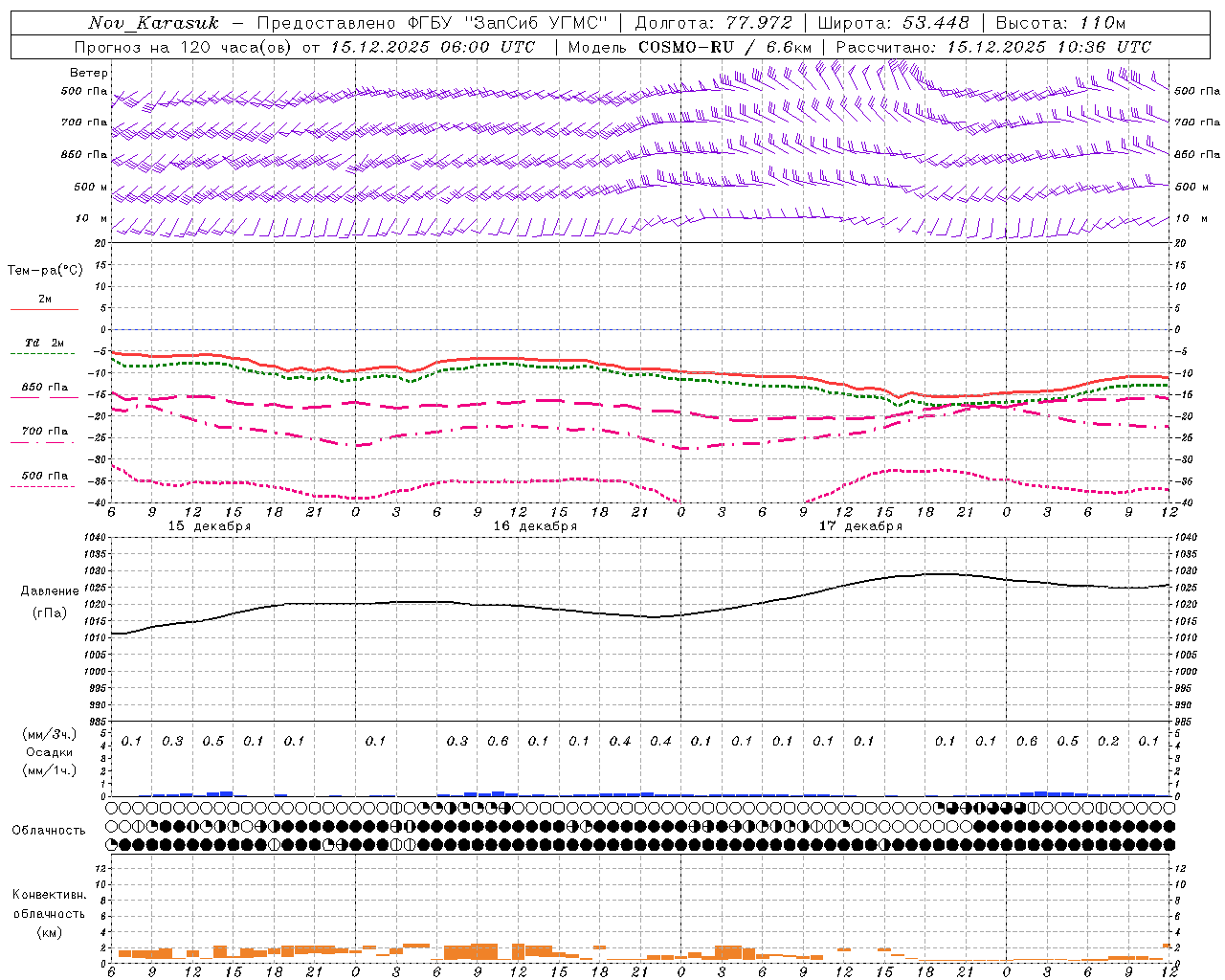Click the '700 гПа' temperature legend label

point(45,432)
